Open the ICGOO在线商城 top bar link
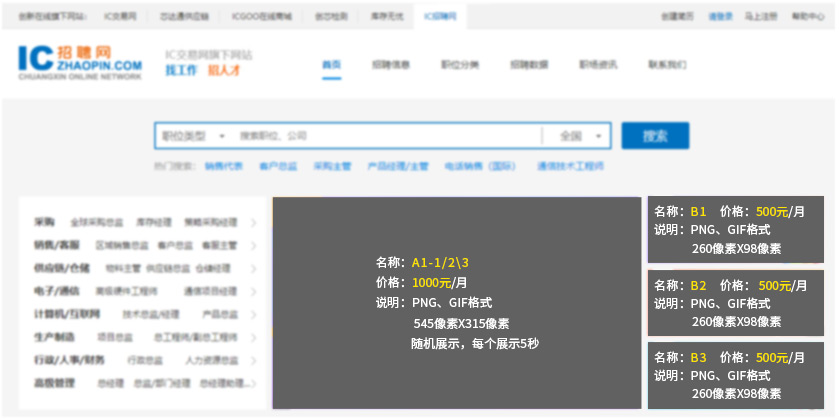The height and width of the screenshot is (420, 839). [x=262, y=17]
